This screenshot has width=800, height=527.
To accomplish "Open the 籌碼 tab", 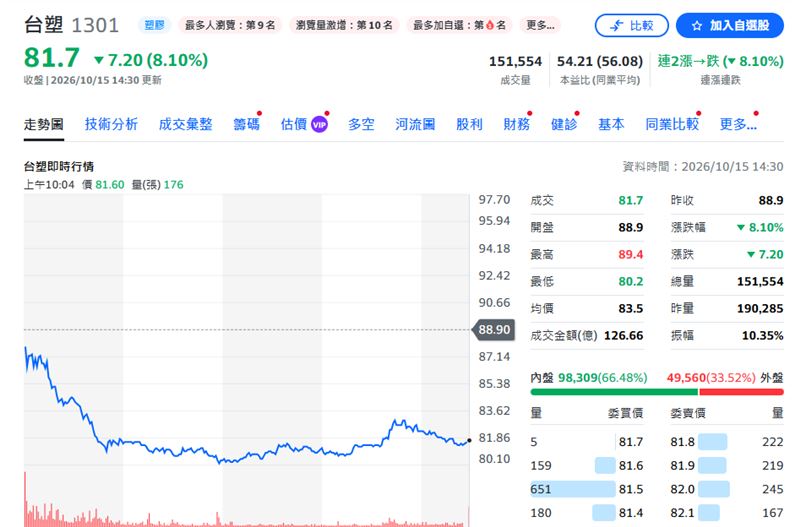I will coord(246,124).
